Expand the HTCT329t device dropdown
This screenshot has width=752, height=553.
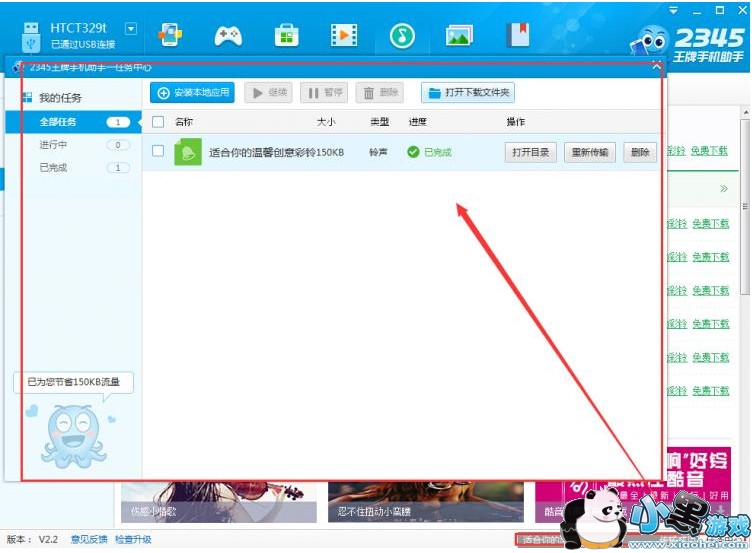pos(130,29)
